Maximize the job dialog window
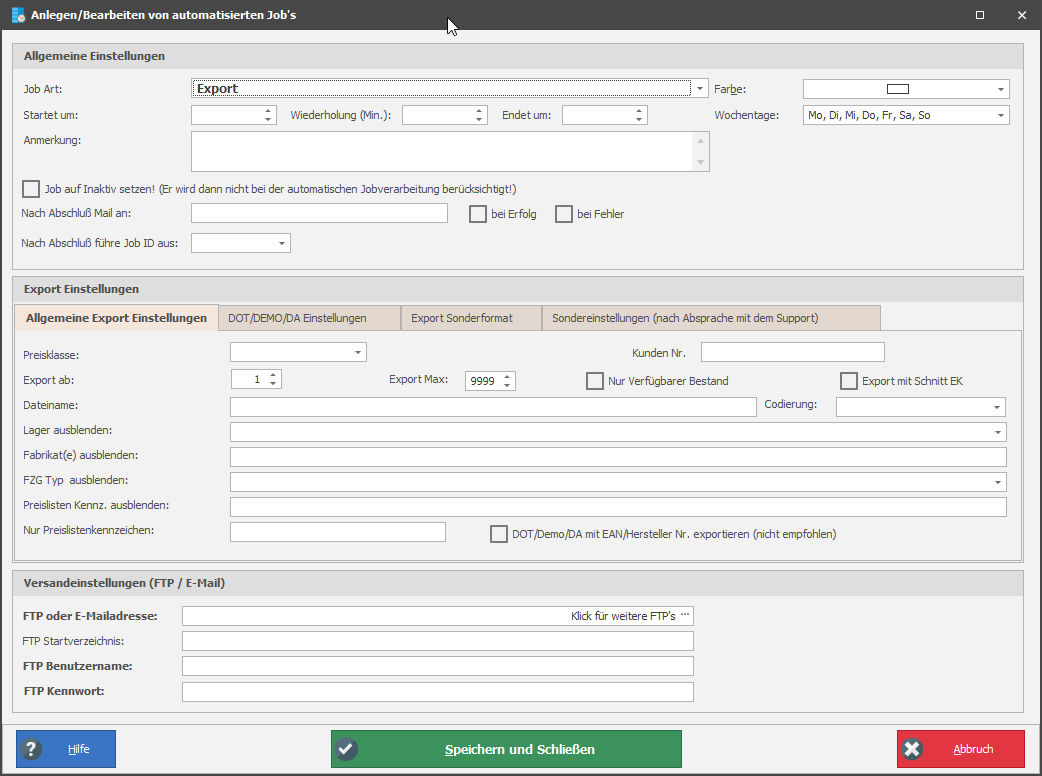The image size is (1042, 776). (x=980, y=15)
